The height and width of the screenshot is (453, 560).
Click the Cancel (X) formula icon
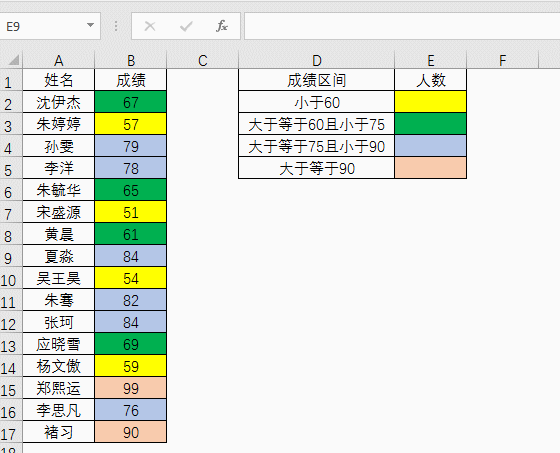coord(150,26)
